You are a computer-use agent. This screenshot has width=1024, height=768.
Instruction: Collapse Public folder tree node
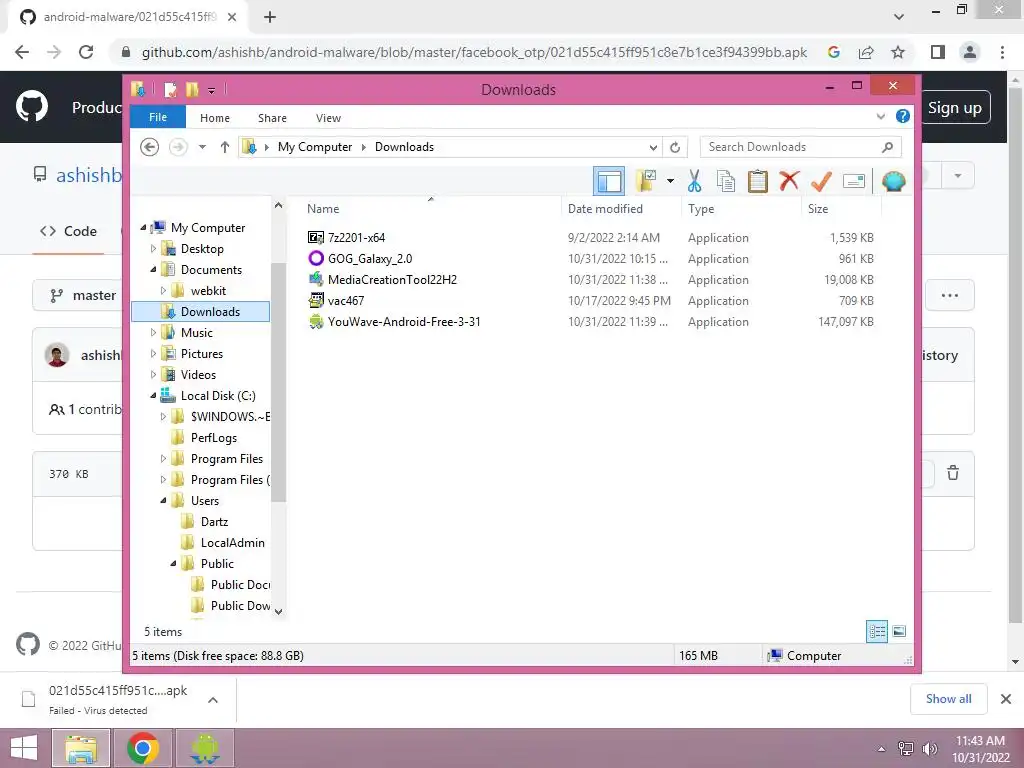(173, 563)
